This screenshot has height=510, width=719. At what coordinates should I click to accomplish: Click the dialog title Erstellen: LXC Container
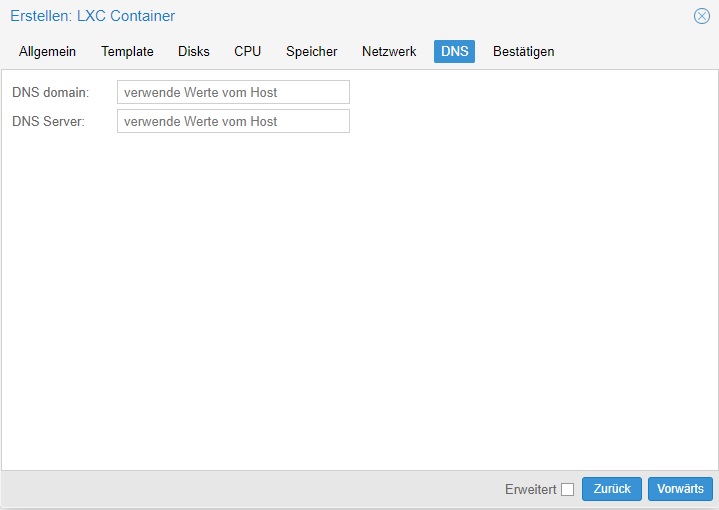tap(93, 16)
